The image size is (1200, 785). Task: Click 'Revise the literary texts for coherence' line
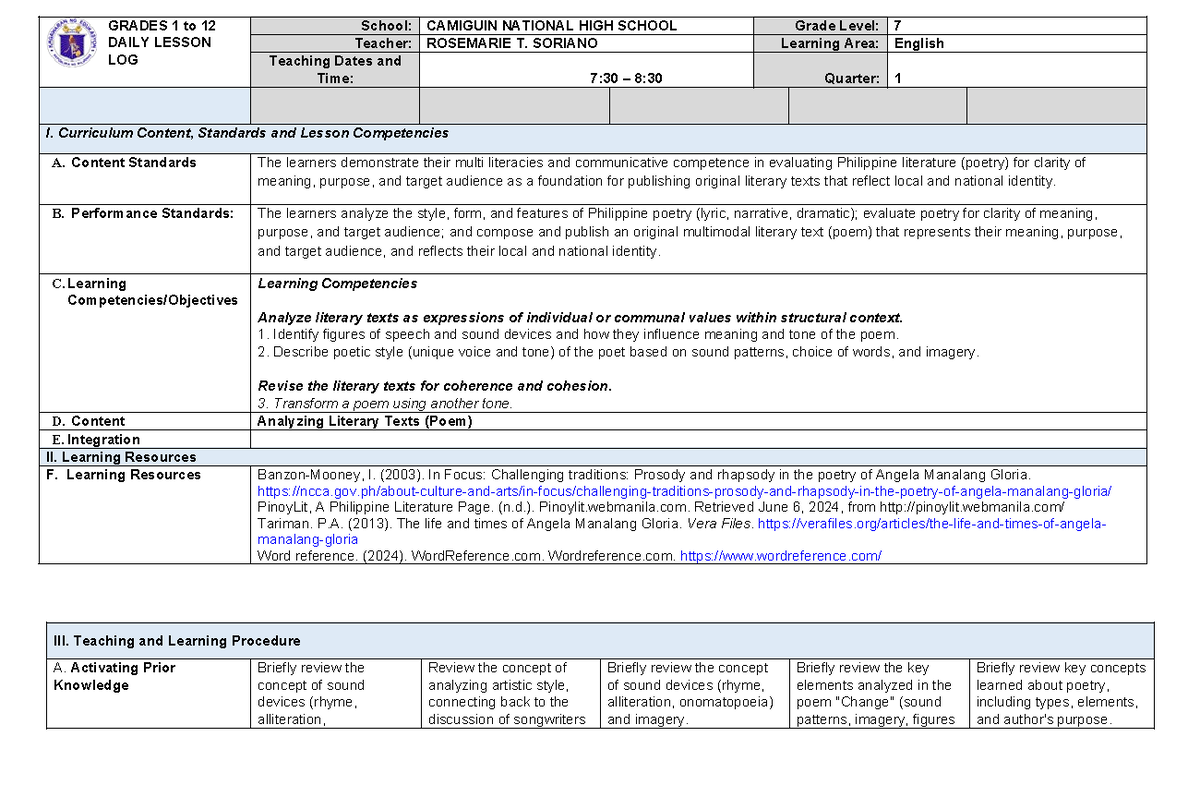tap(434, 386)
